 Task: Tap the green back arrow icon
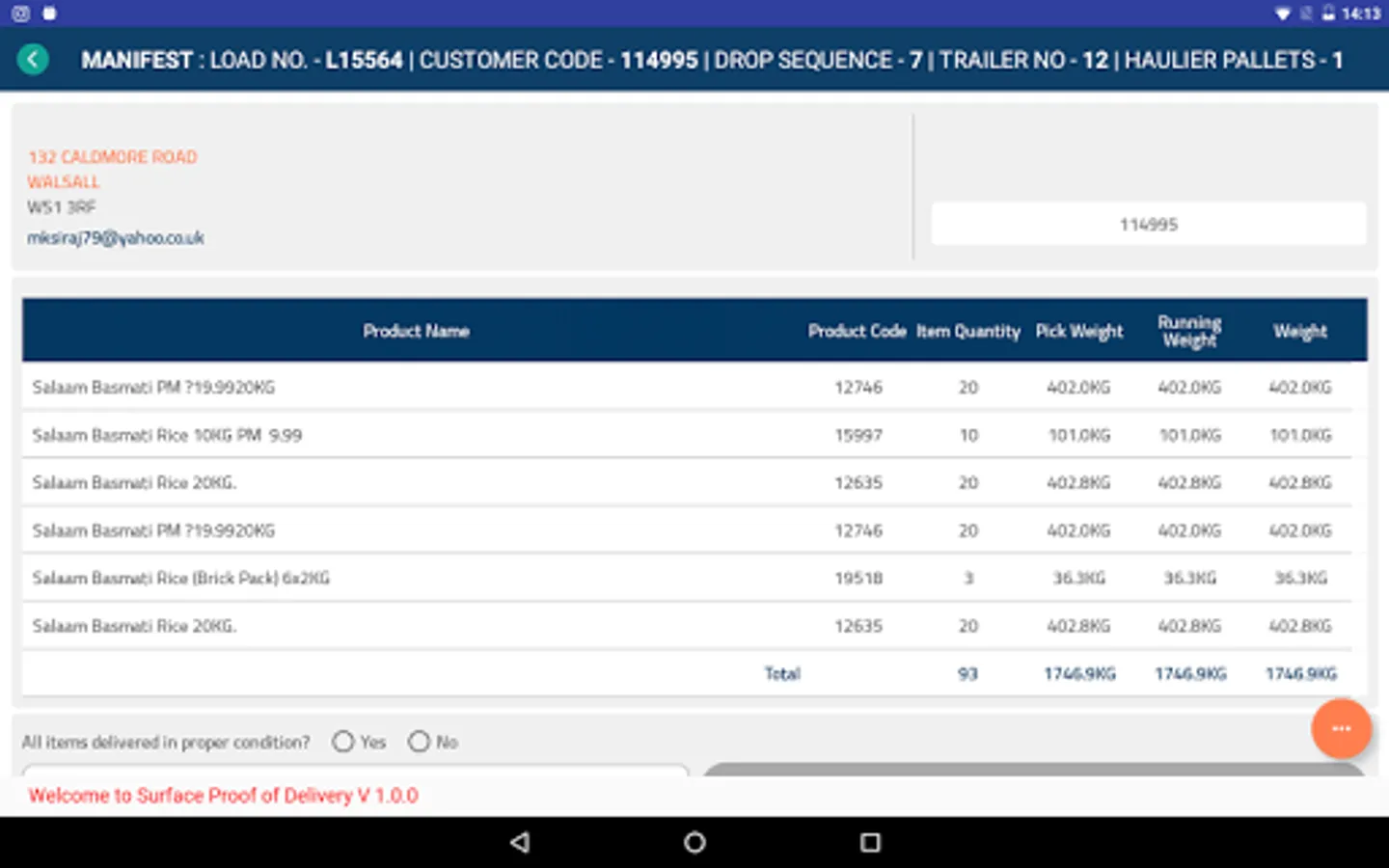33,60
